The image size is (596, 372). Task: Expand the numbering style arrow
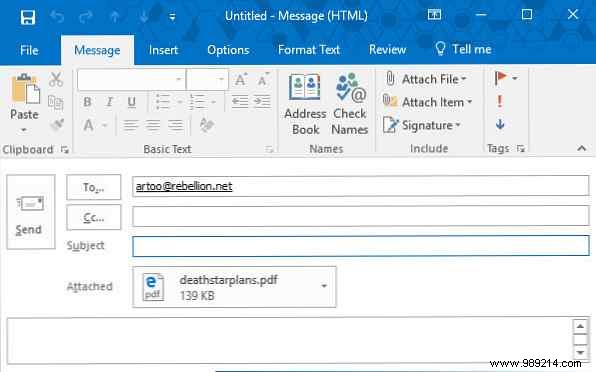click(214, 102)
